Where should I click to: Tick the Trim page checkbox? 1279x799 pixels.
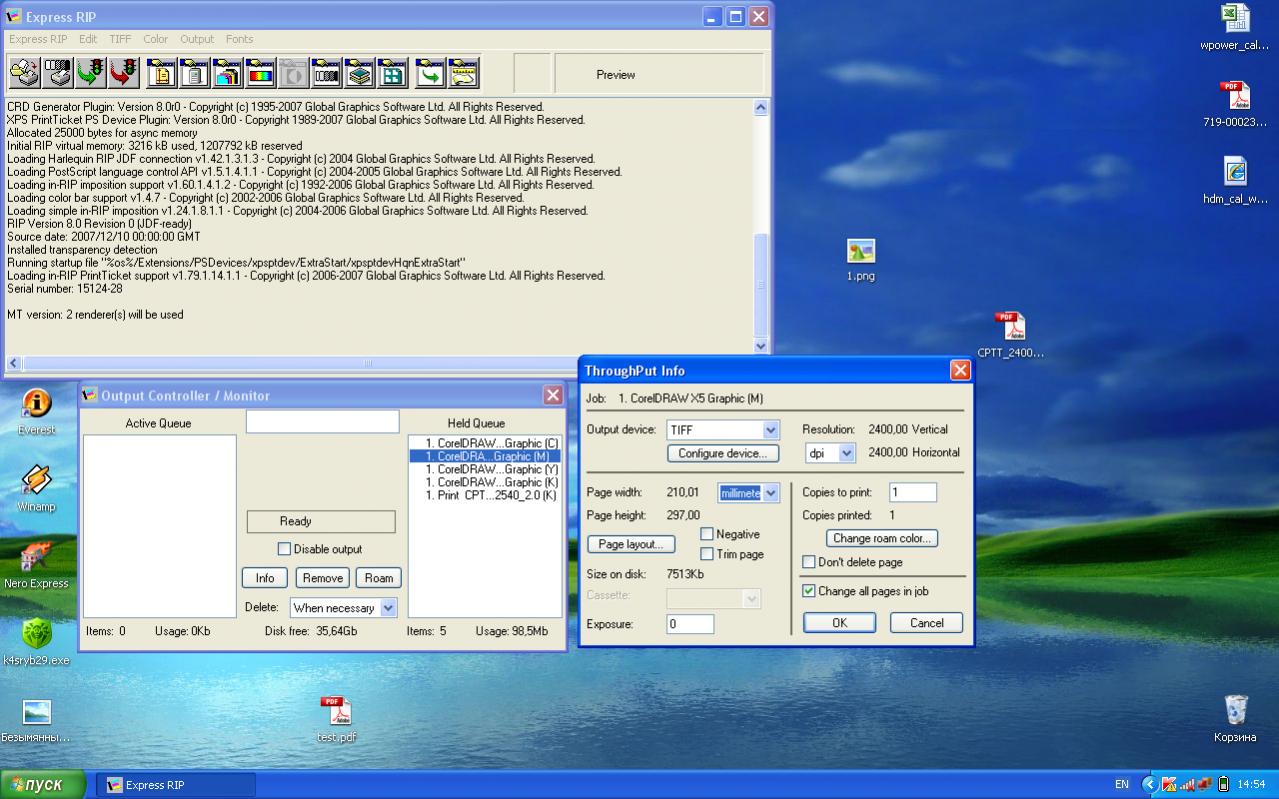pos(707,554)
